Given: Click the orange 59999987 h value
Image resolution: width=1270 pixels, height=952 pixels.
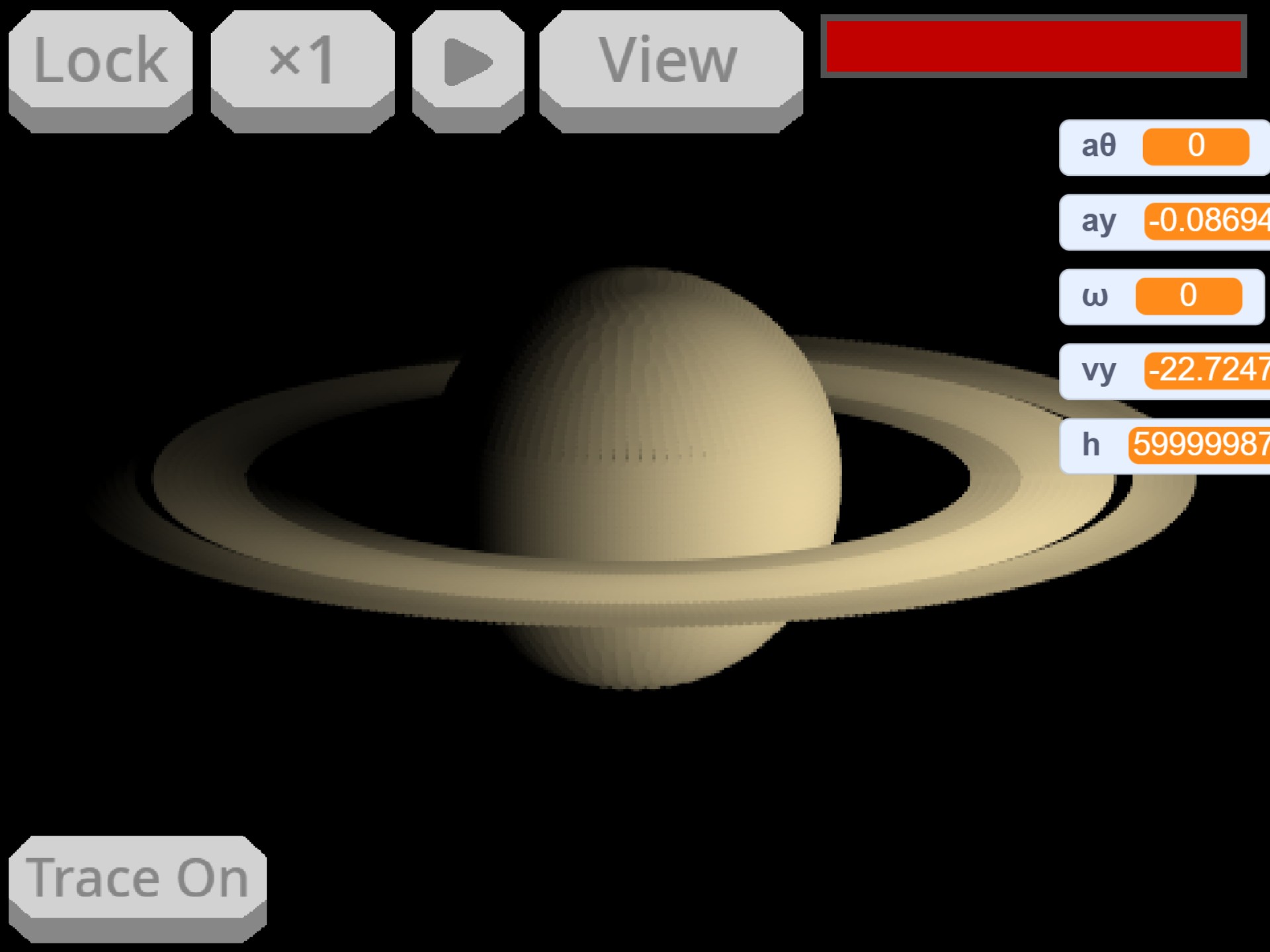Looking at the screenshot, I should tap(1200, 445).
